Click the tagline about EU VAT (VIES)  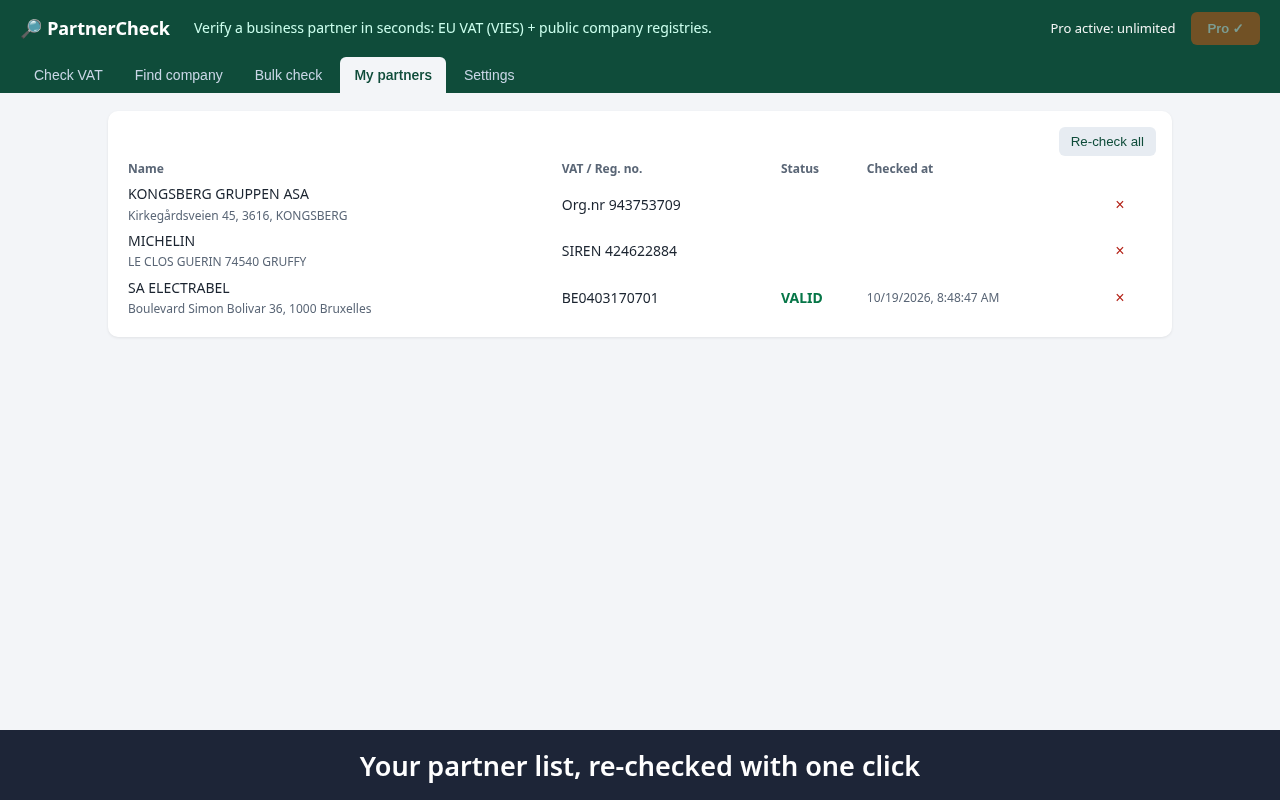(453, 28)
